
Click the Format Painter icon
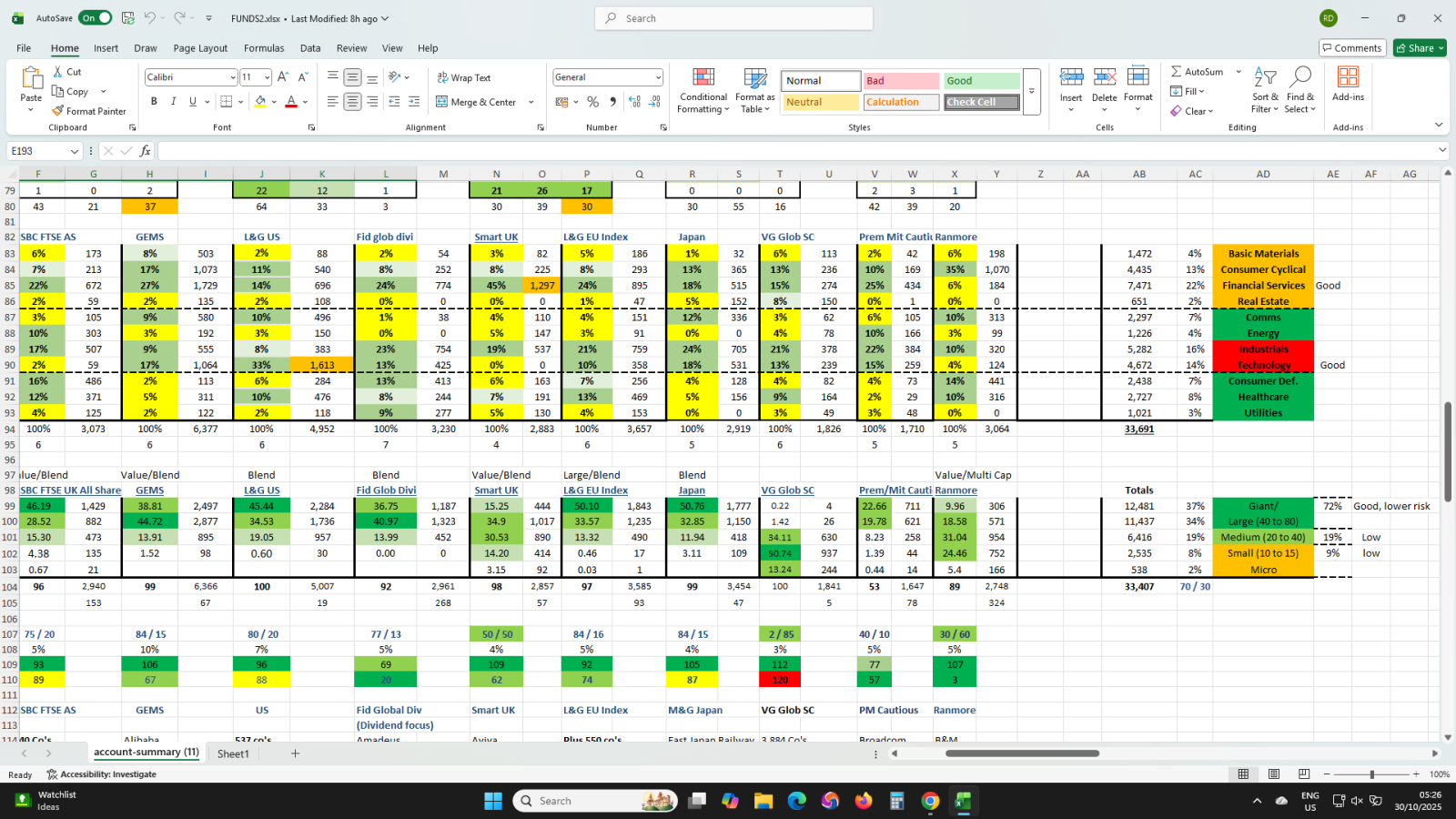click(x=58, y=111)
